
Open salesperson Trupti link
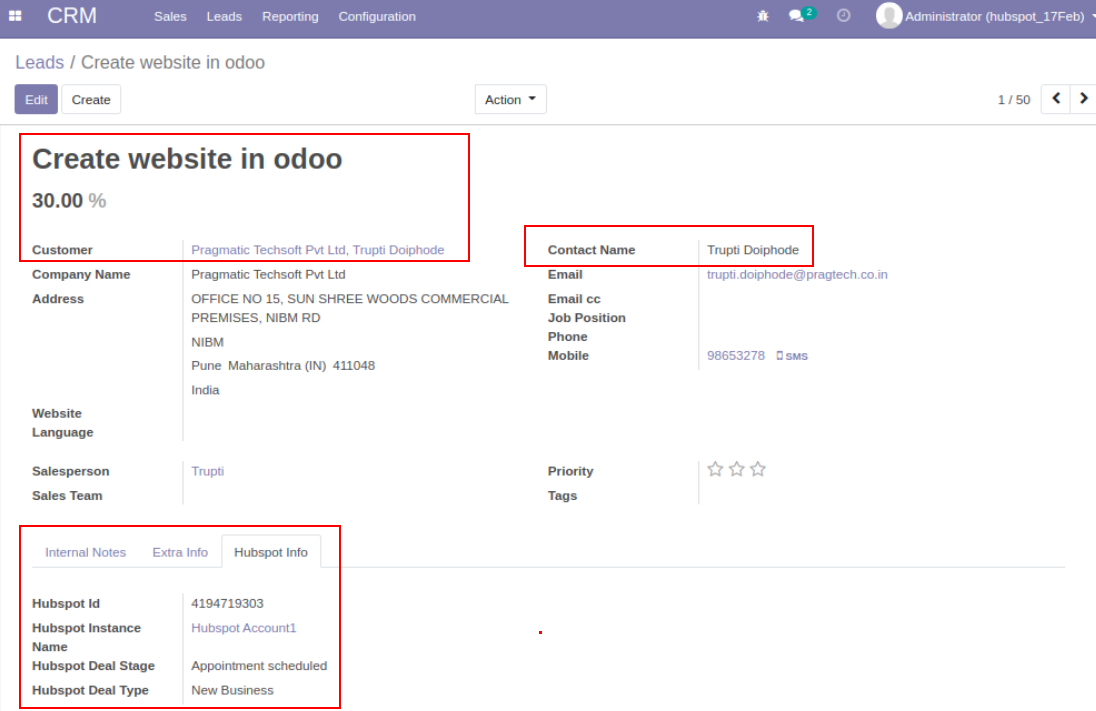coord(208,471)
